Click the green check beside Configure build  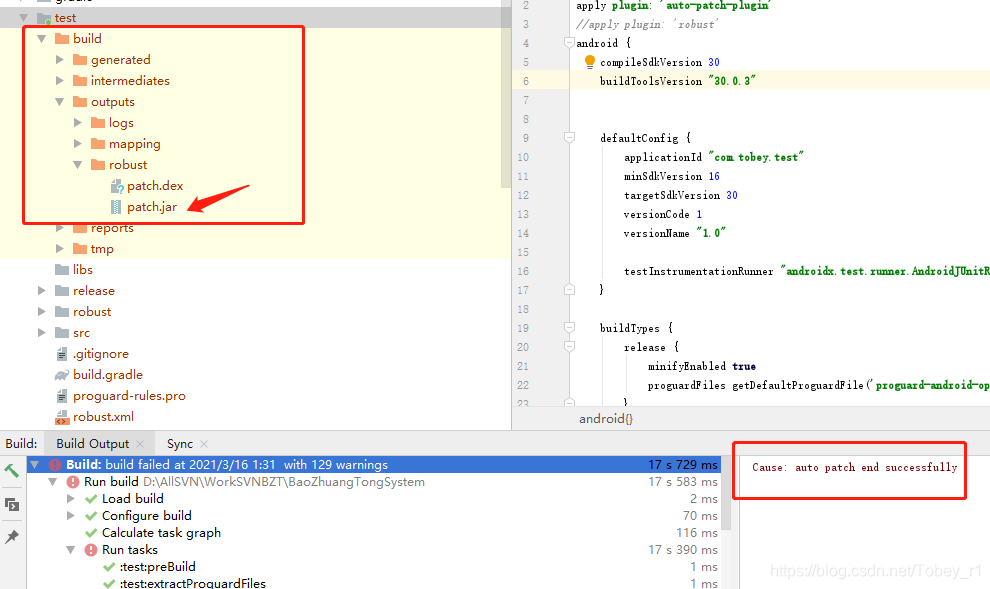[91, 516]
